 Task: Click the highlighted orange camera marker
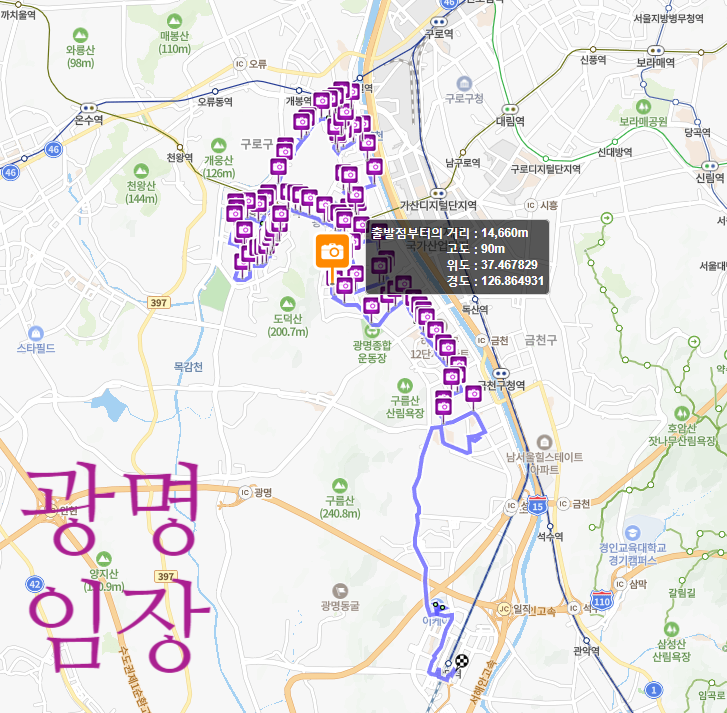(x=332, y=251)
